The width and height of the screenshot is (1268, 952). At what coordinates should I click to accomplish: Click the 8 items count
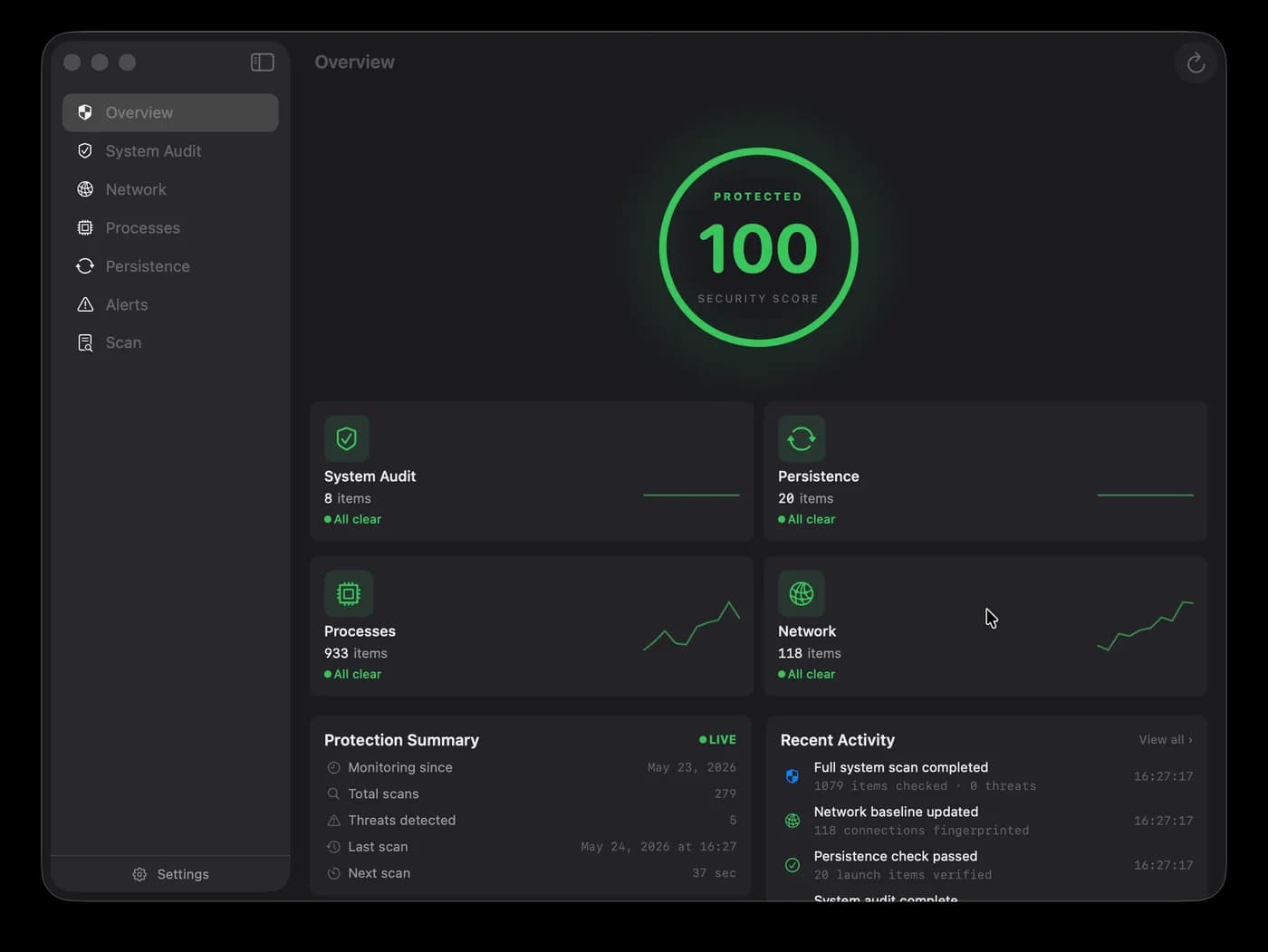(x=348, y=498)
